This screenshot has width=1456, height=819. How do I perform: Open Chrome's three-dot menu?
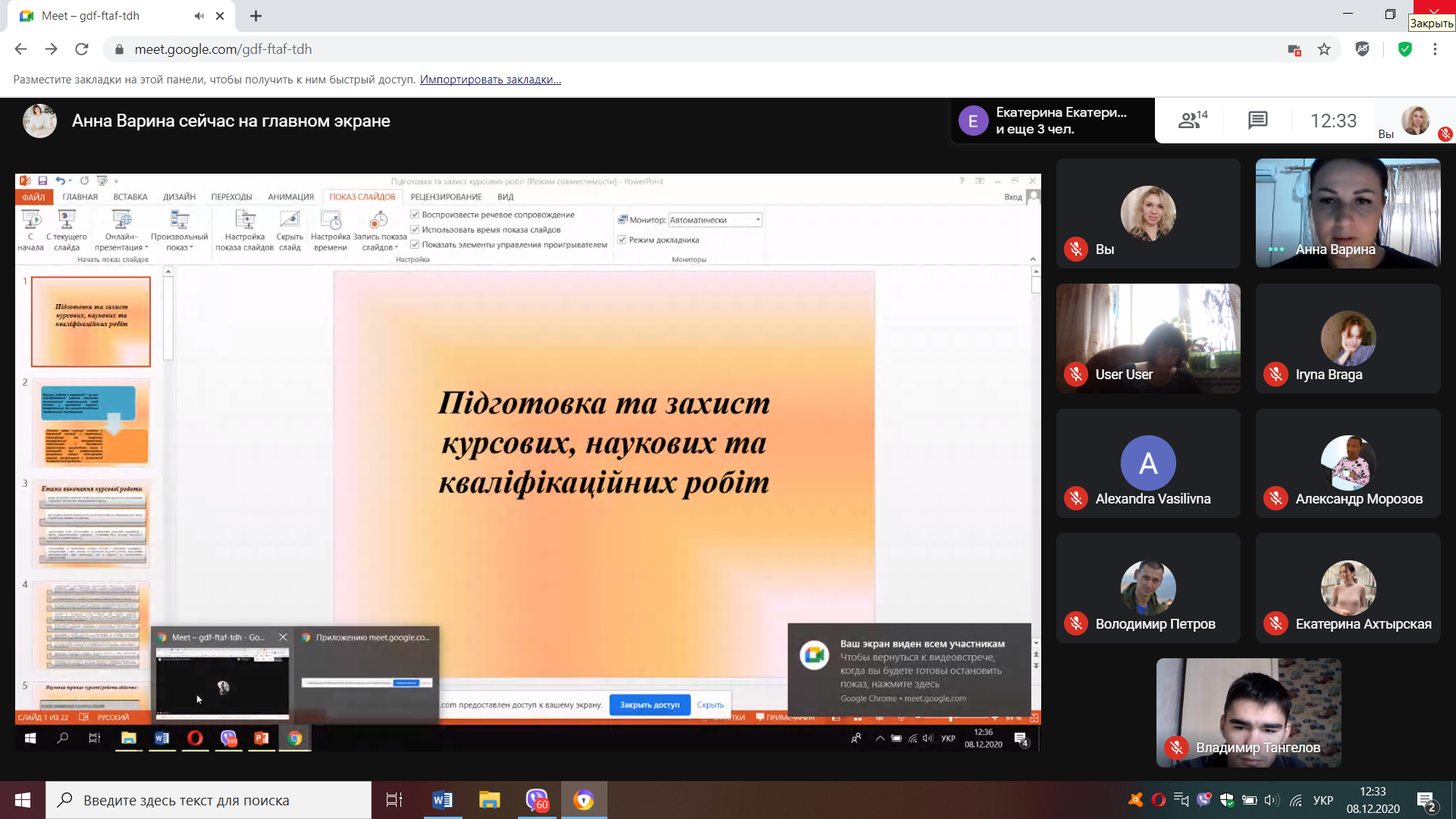[x=1435, y=49]
